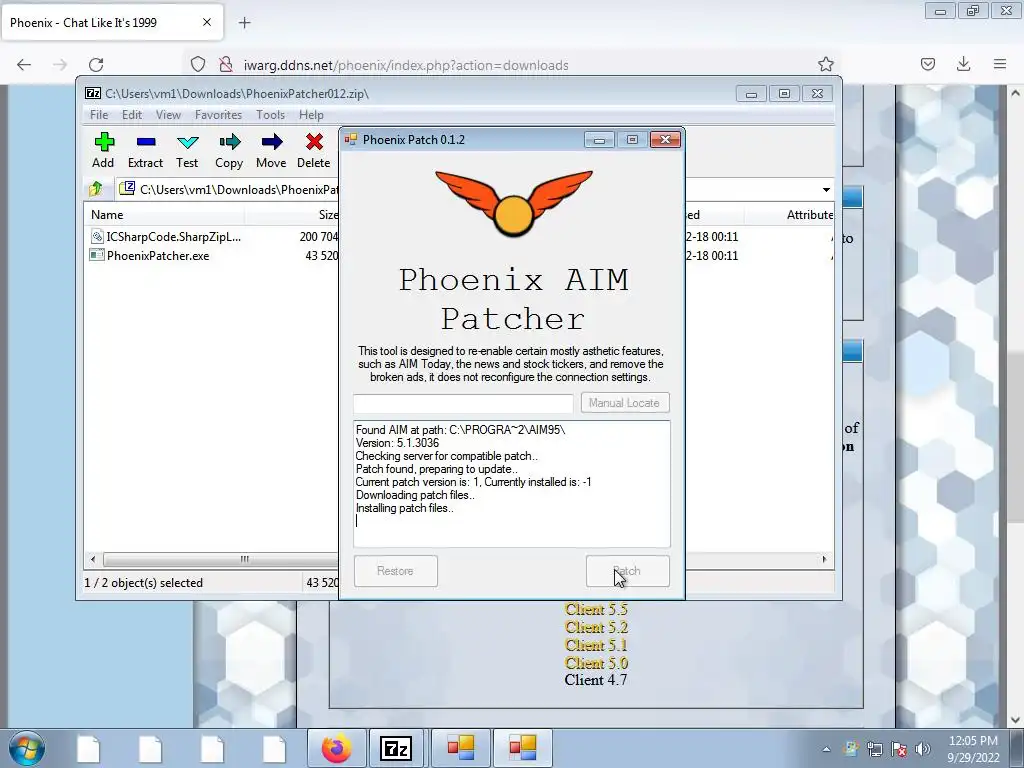Click the Manual Locate button

click(x=624, y=403)
